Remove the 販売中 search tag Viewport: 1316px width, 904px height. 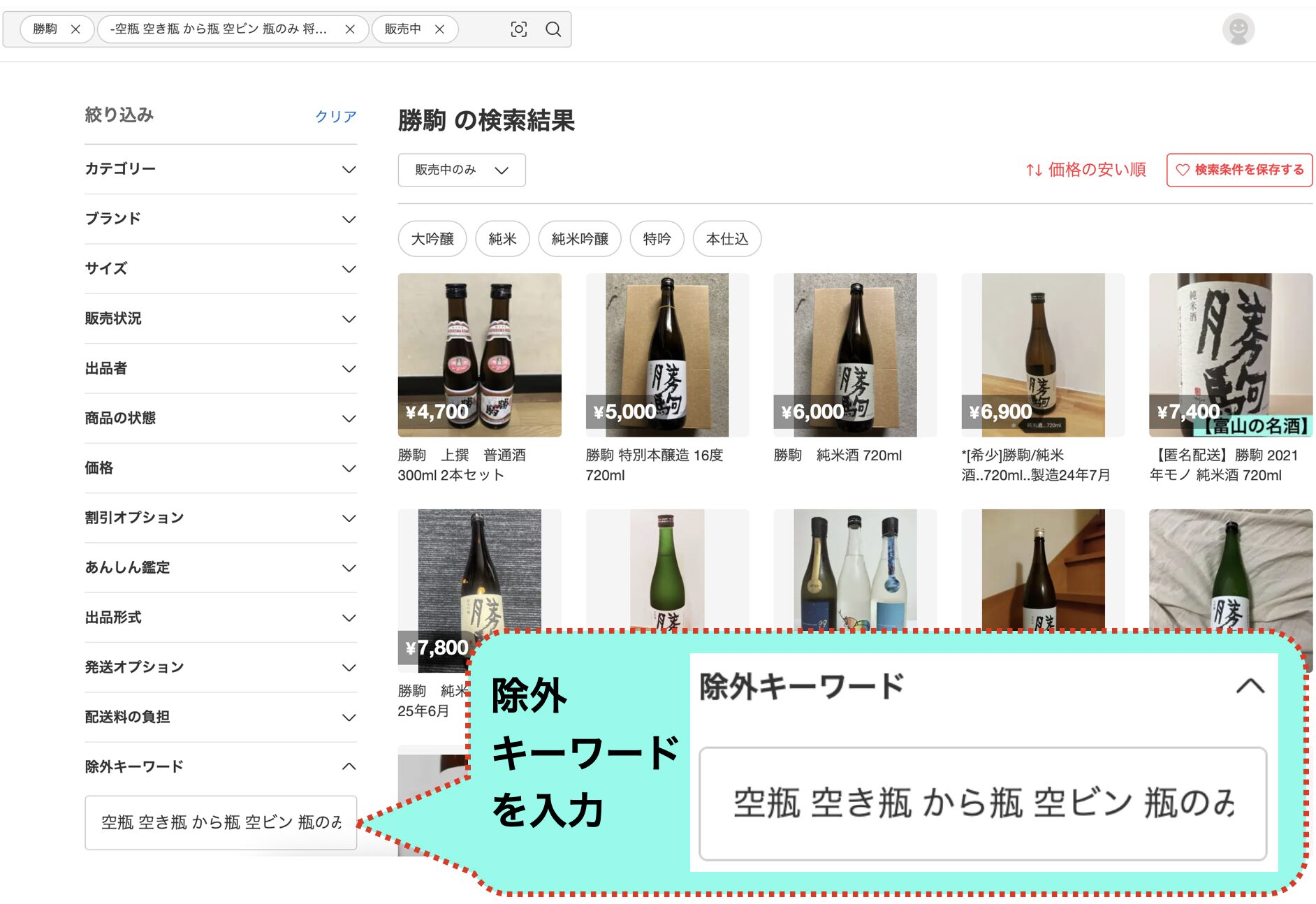tap(439, 29)
